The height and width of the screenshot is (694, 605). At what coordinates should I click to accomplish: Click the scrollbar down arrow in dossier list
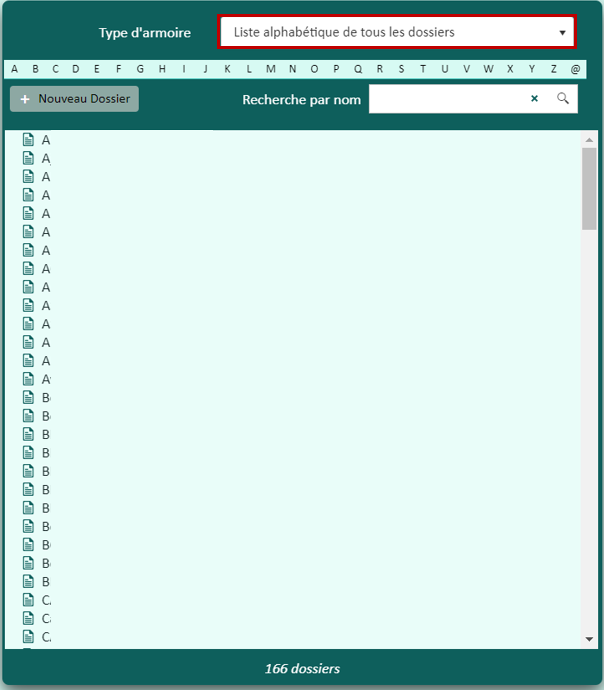coord(589,639)
